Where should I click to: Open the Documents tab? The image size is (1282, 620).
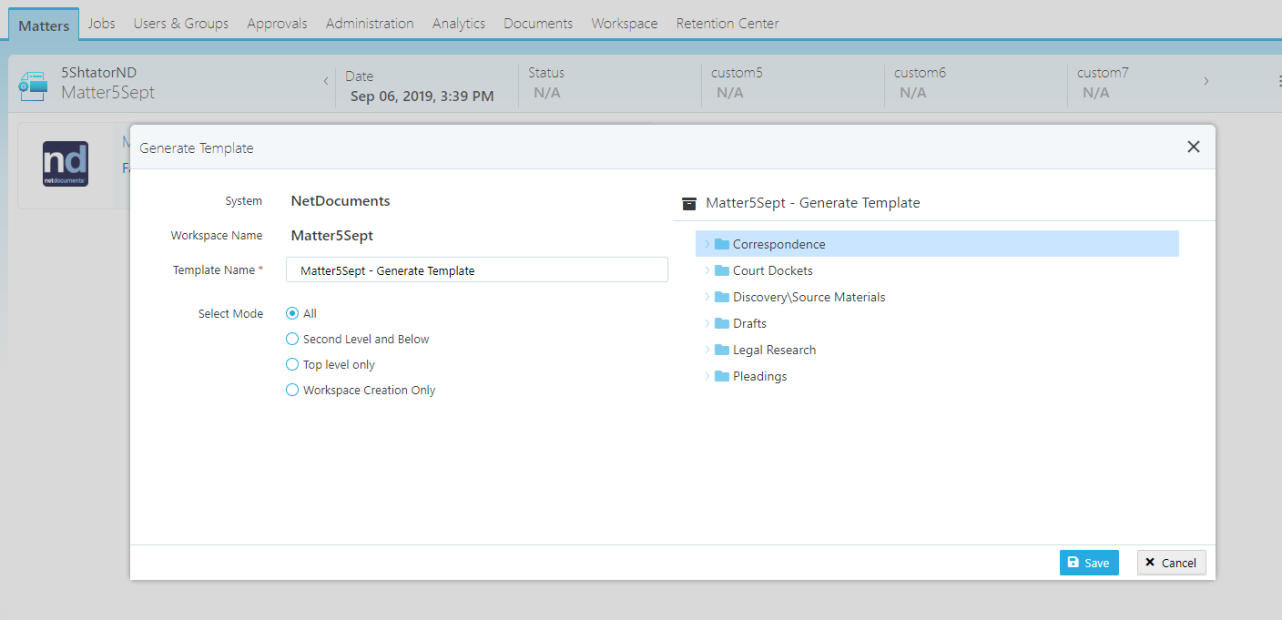(x=538, y=23)
